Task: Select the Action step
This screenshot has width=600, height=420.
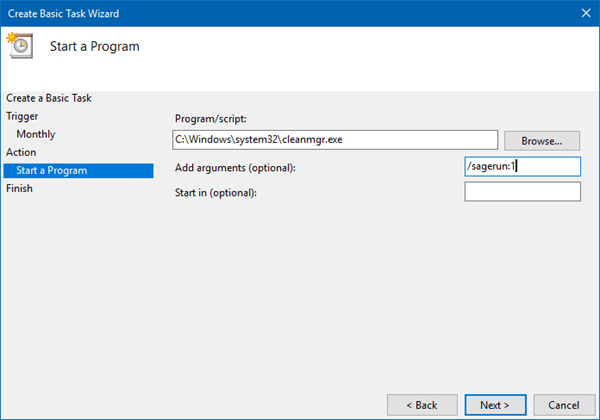Action: click(21, 152)
